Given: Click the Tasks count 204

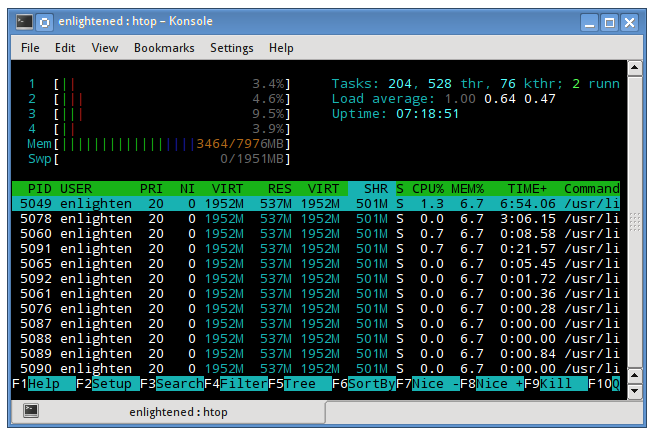Looking at the screenshot, I should click(x=400, y=84).
